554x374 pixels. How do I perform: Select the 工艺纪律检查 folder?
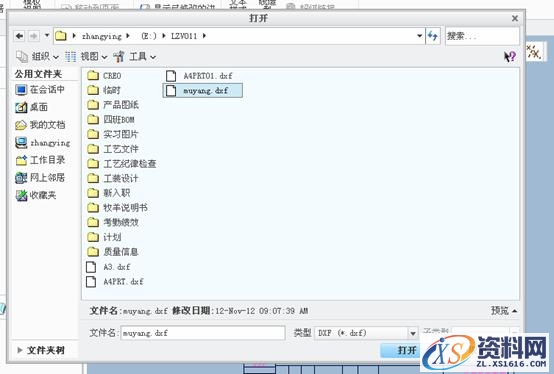(x=122, y=164)
